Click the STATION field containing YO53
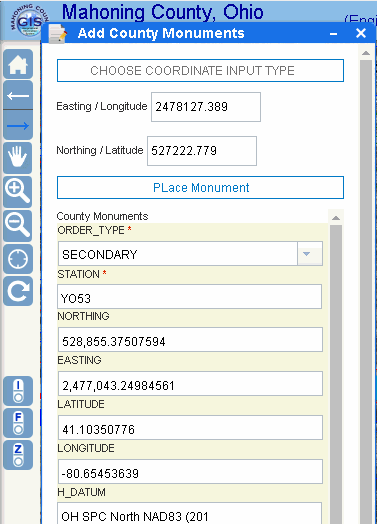 point(190,296)
